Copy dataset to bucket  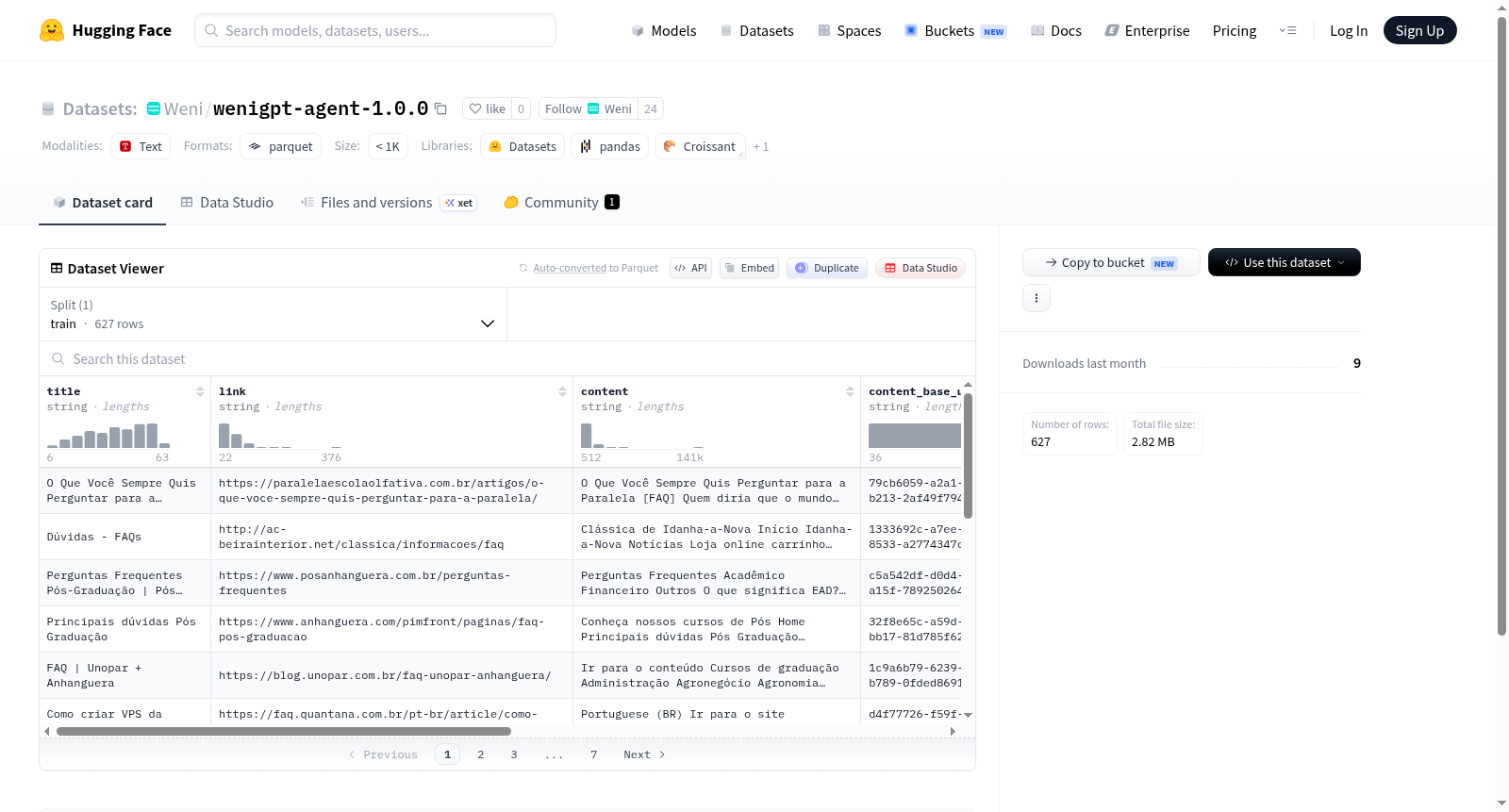coord(1111,262)
